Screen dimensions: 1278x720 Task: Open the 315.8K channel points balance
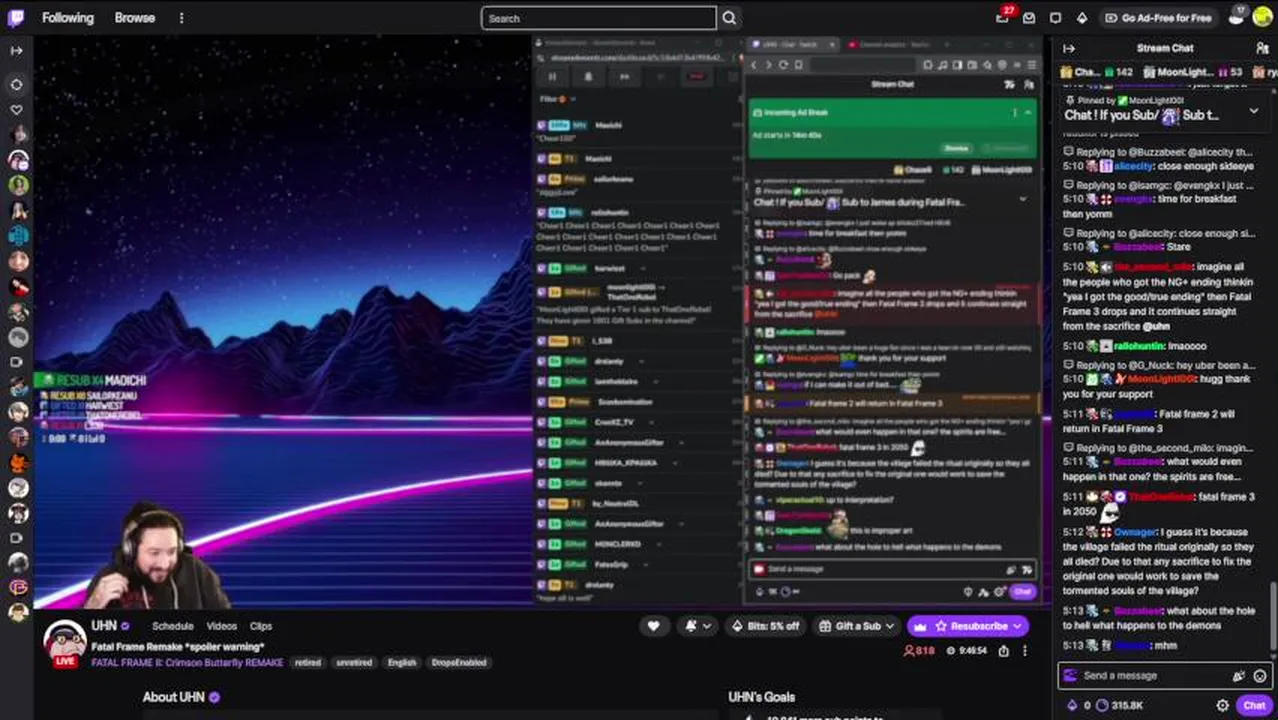[1119, 705]
